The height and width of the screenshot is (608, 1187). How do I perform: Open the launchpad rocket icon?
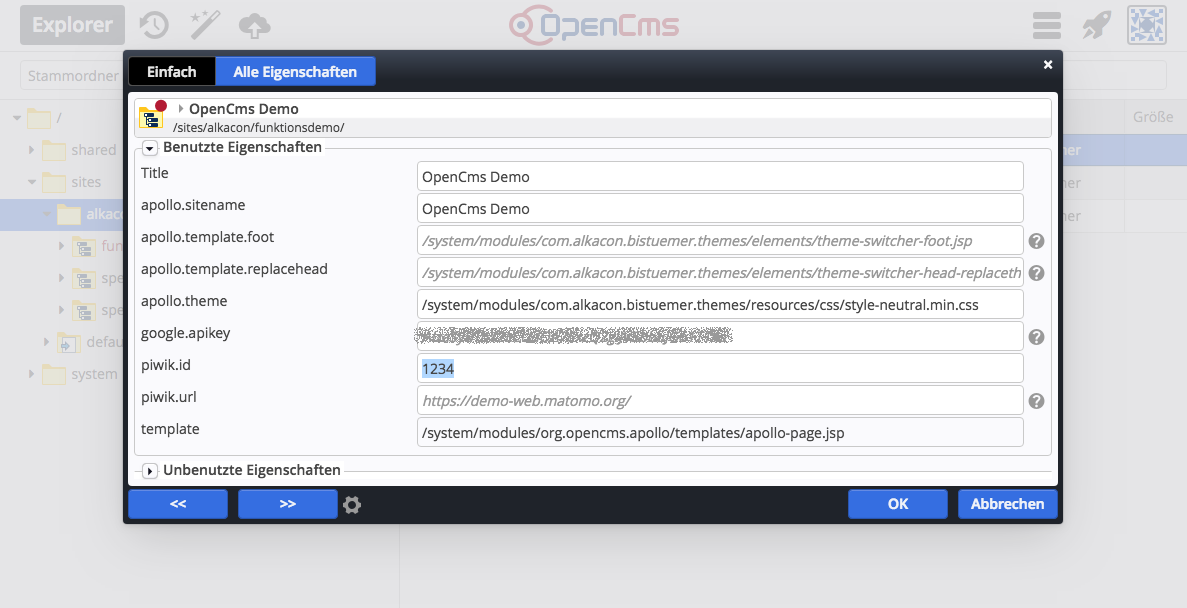(x=1096, y=25)
